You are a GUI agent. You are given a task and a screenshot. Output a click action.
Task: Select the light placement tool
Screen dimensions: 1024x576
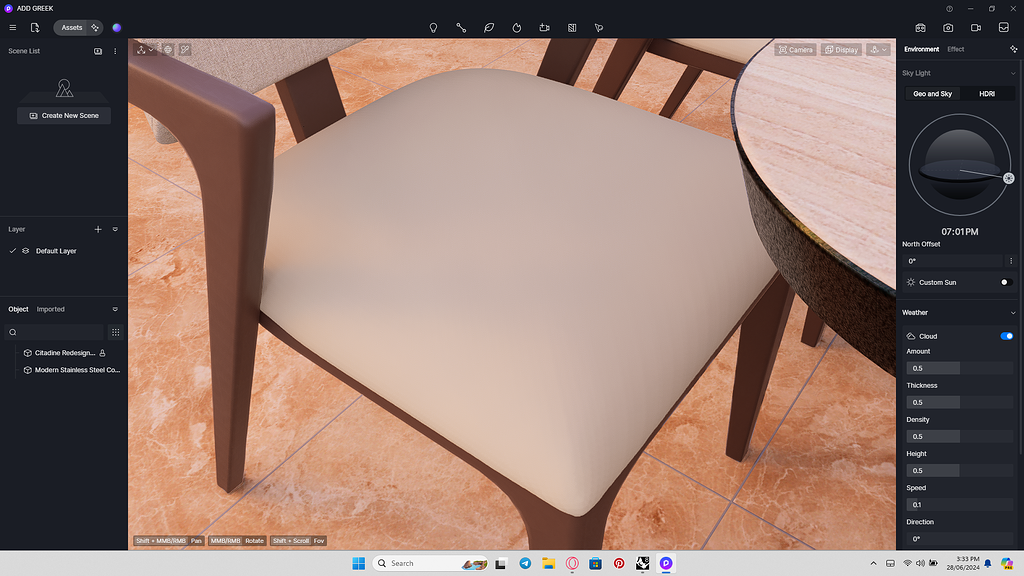pos(433,27)
